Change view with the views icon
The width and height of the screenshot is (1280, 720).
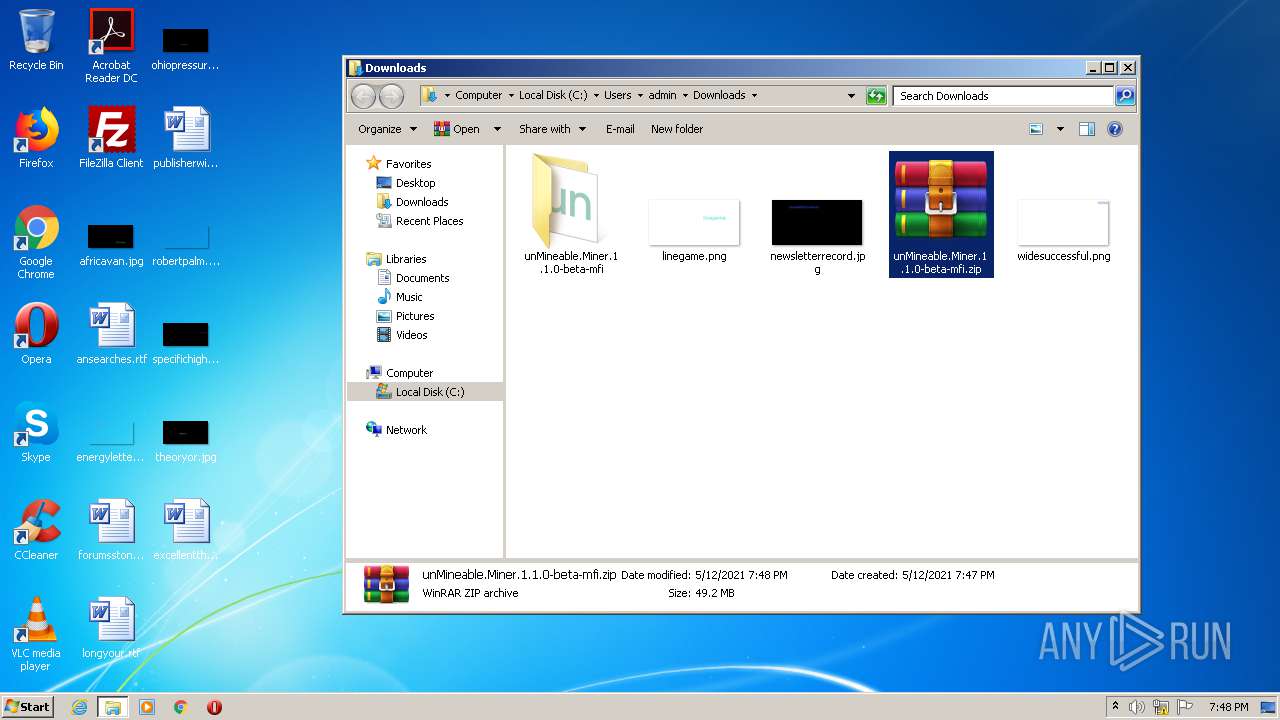(1036, 129)
